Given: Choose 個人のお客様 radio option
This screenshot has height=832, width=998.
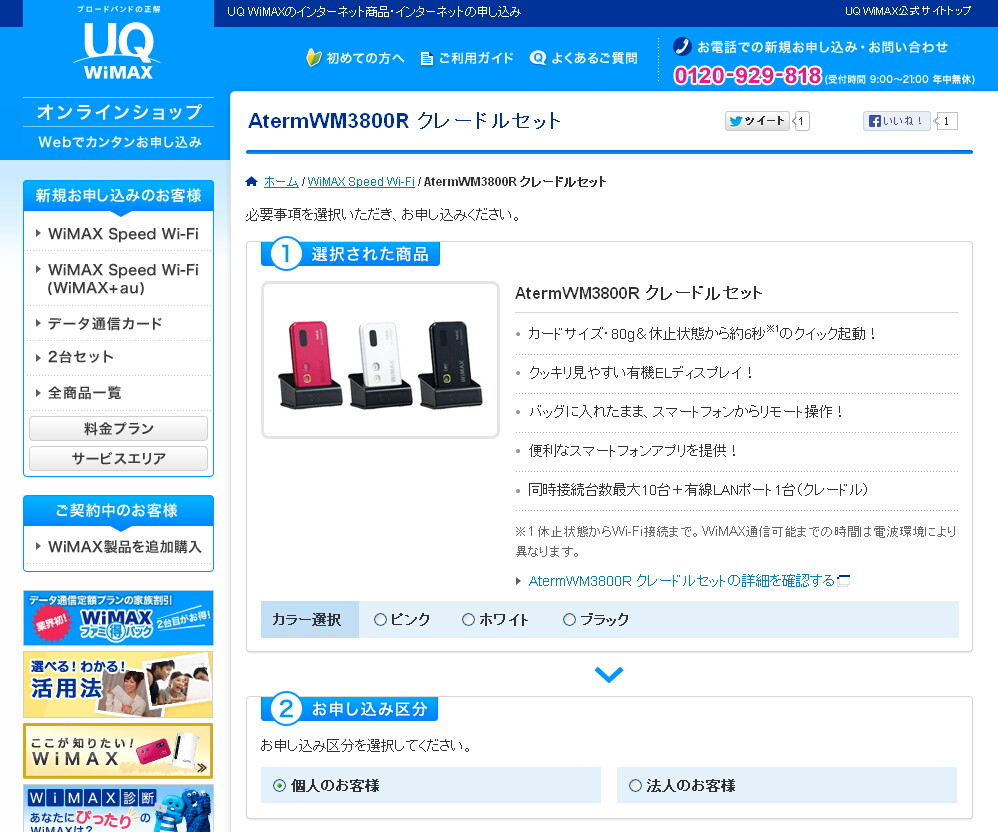Looking at the screenshot, I should (x=279, y=786).
